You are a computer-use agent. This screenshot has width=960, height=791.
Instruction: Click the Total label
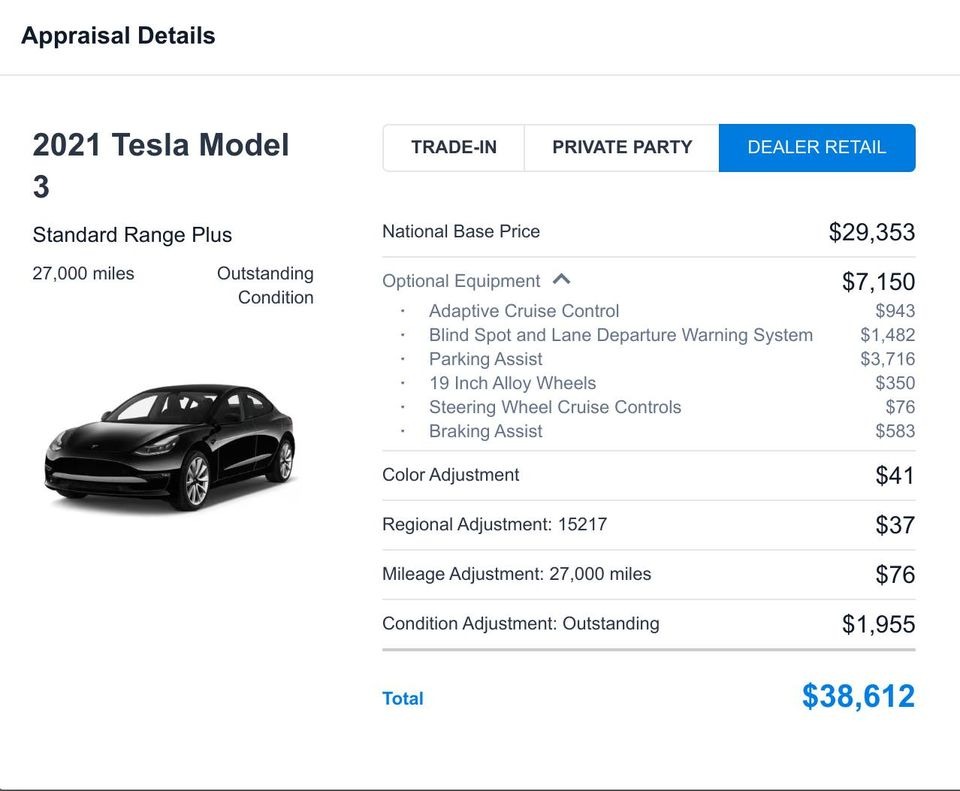[x=402, y=699]
